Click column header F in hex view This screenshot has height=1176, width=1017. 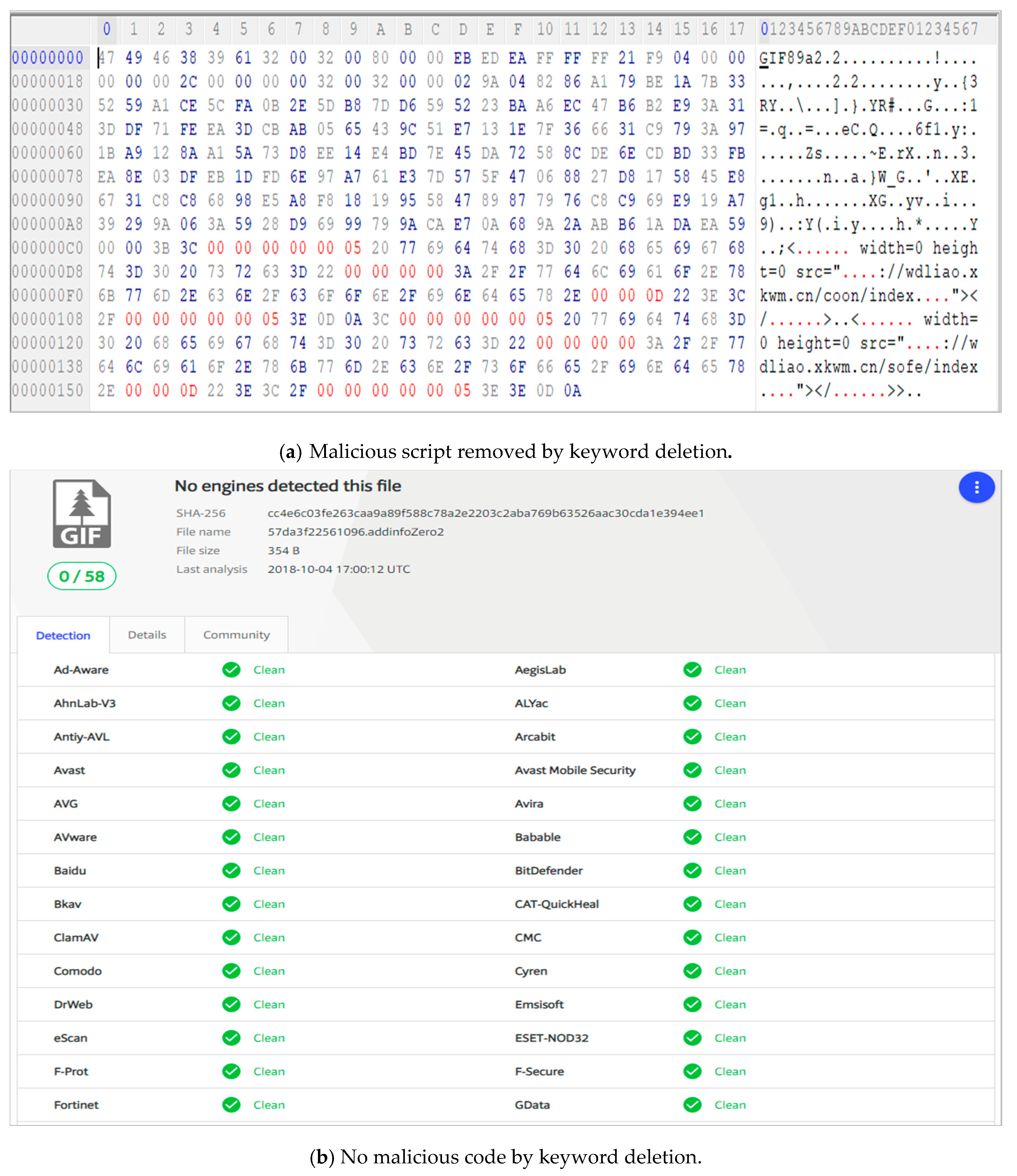click(x=518, y=29)
